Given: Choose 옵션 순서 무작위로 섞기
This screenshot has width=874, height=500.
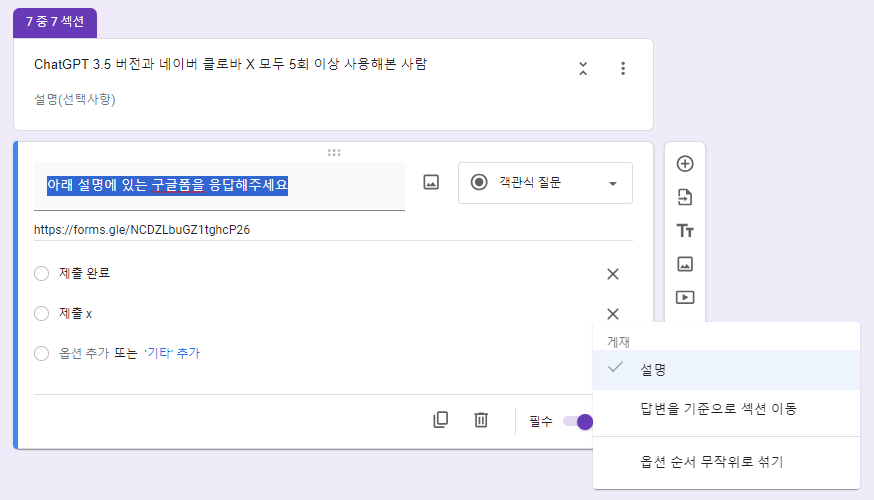Looking at the screenshot, I should point(726,462).
